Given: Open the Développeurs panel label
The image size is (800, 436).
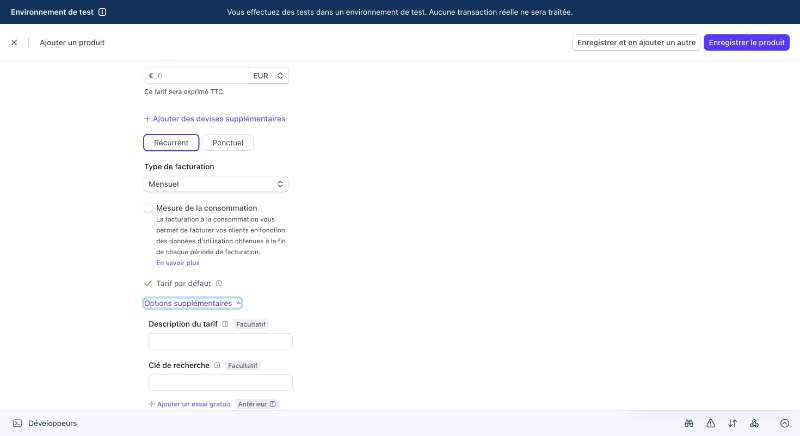Looking at the screenshot, I should (53, 423).
